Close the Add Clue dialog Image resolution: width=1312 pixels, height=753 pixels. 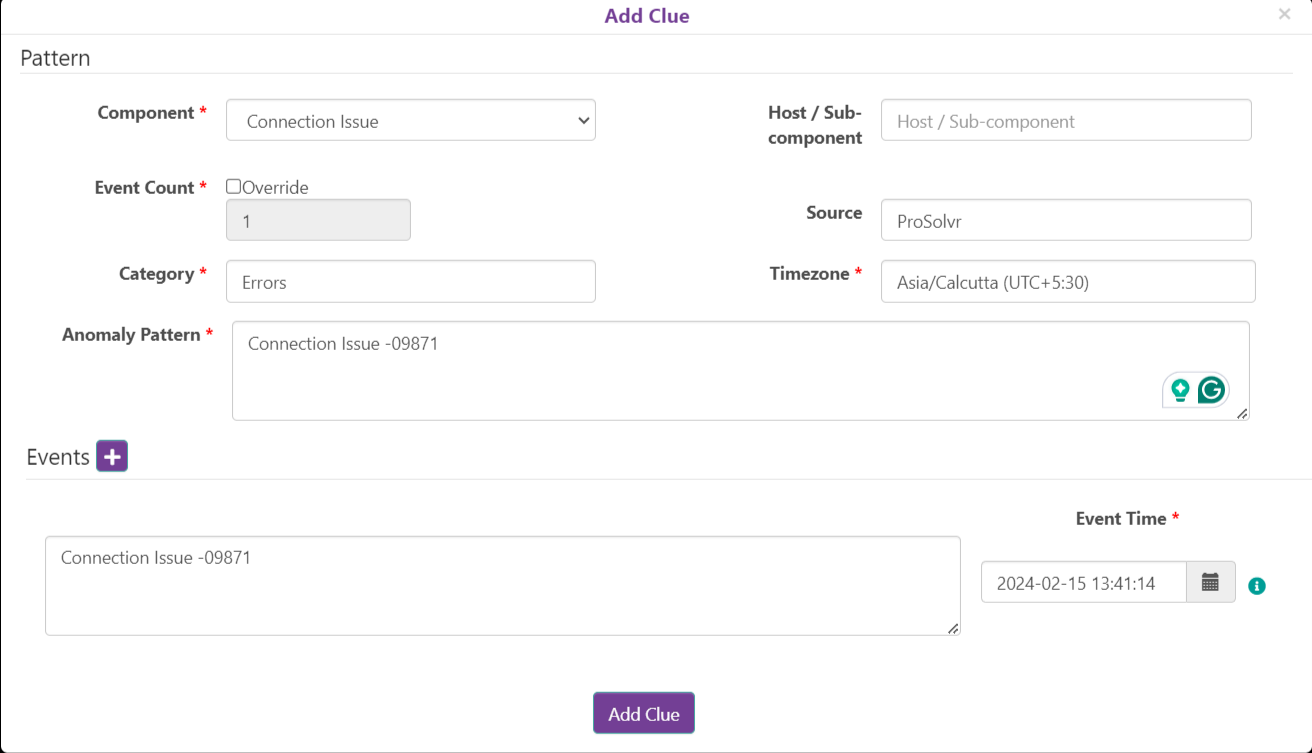(x=1285, y=14)
